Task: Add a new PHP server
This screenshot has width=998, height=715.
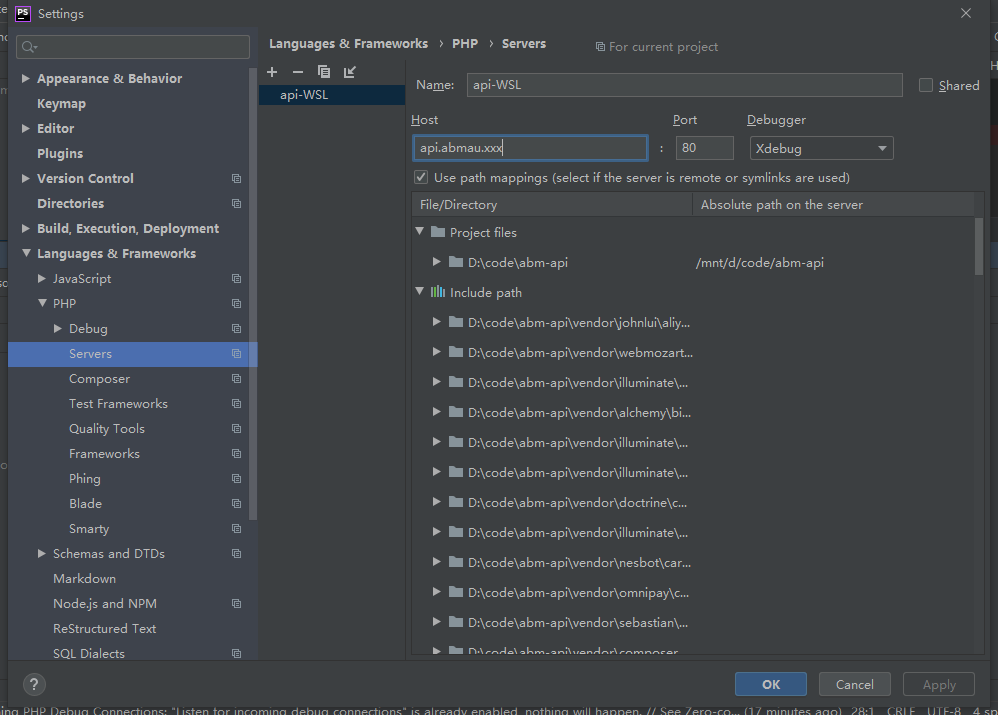Action: [x=272, y=72]
